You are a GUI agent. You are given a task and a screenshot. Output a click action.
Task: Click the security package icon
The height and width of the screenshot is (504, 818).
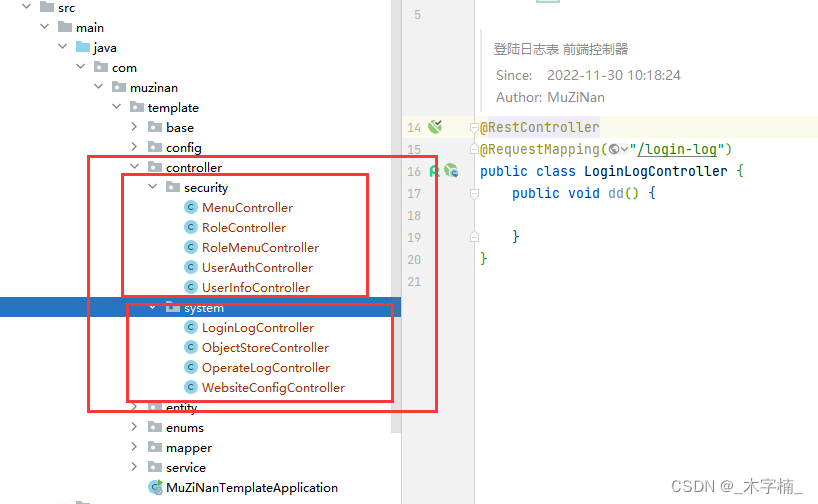point(173,187)
